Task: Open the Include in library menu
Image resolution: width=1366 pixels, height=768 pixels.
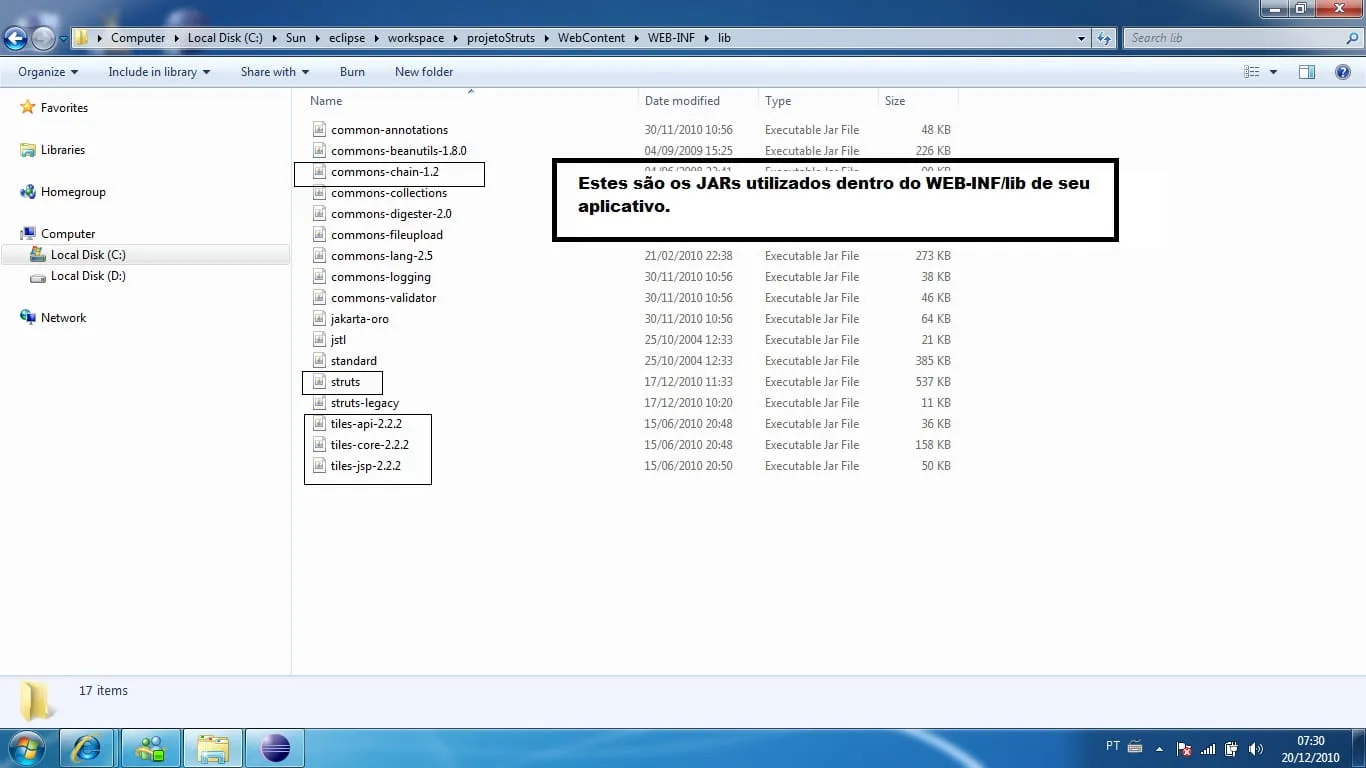Action: pyautogui.click(x=159, y=72)
